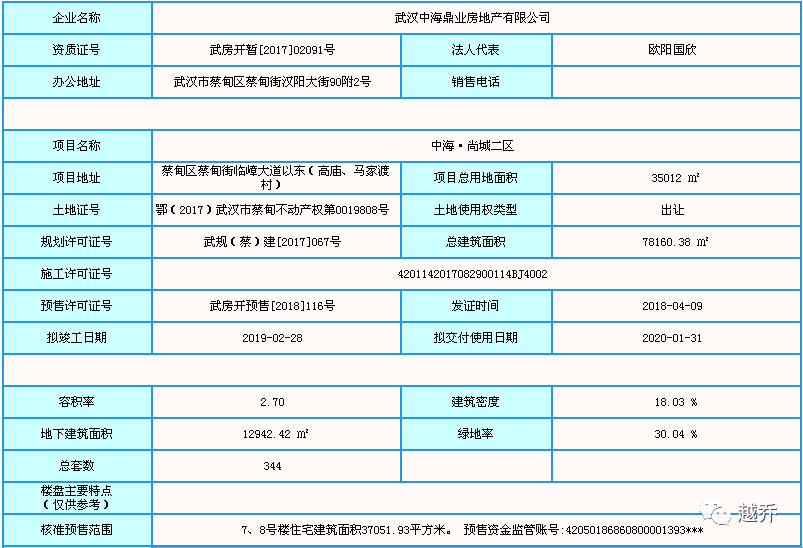
Task: Select plot ratio value 2.70
Action: click(x=272, y=402)
